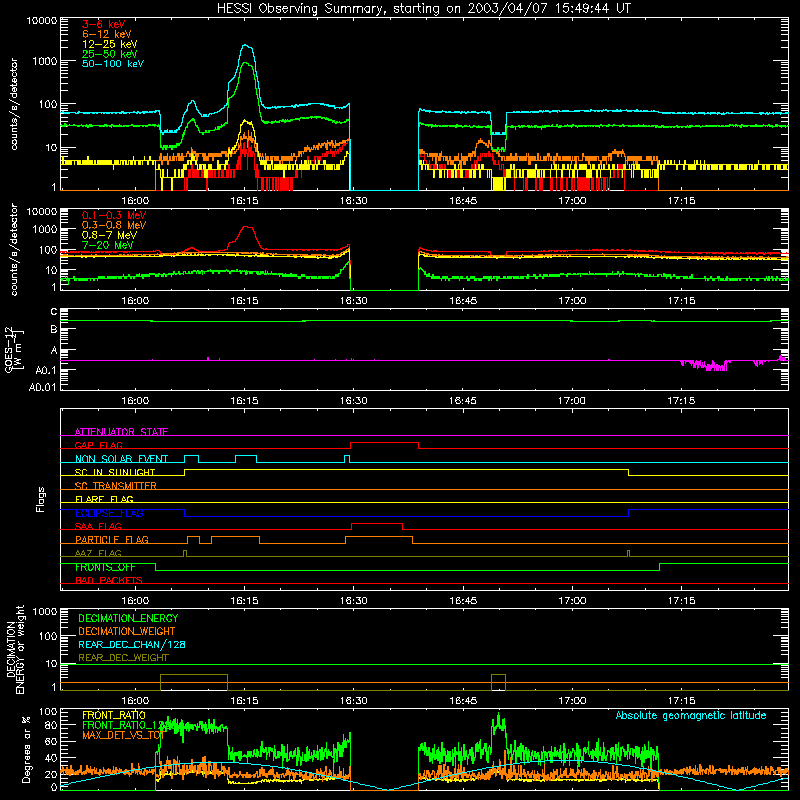
Task: Click the SAA_FLAG label
Action: coord(98,526)
